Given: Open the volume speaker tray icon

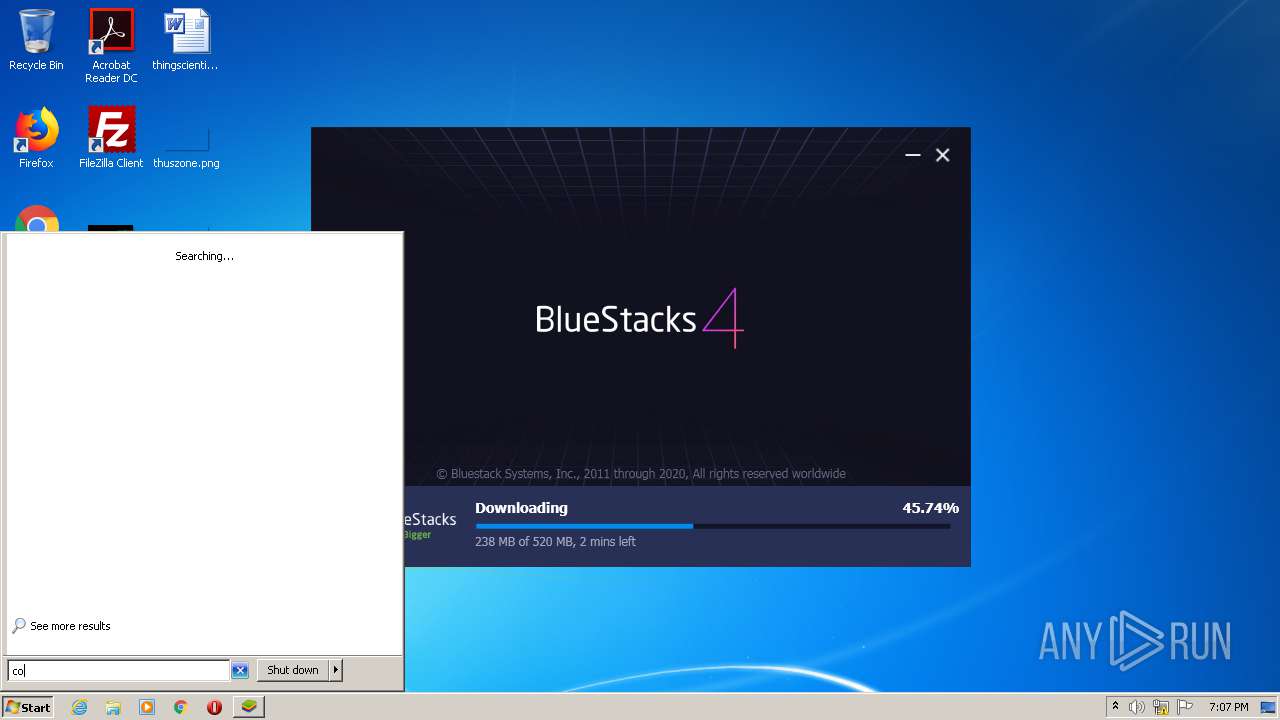Looking at the screenshot, I should click(1137, 707).
